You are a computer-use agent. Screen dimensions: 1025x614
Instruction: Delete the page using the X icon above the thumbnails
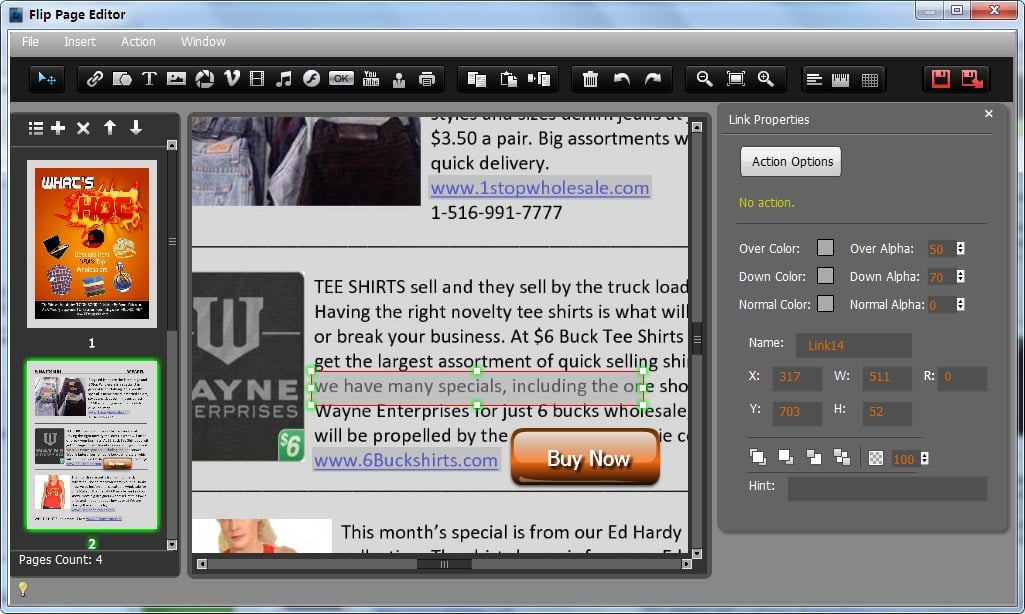tap(83, 128)
